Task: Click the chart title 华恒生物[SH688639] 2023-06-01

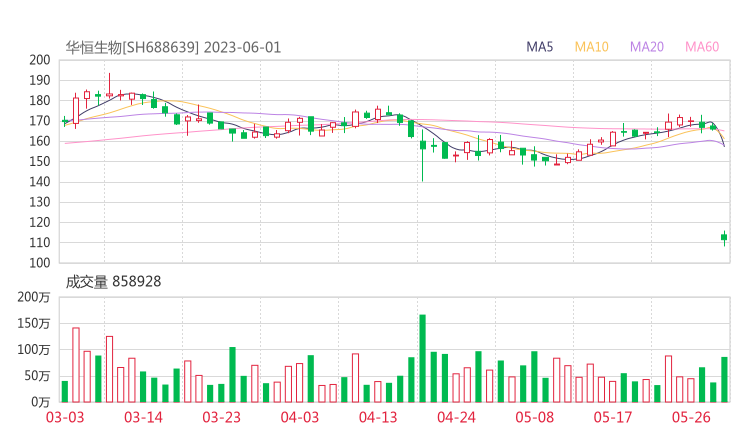Action: coord(173,47)
